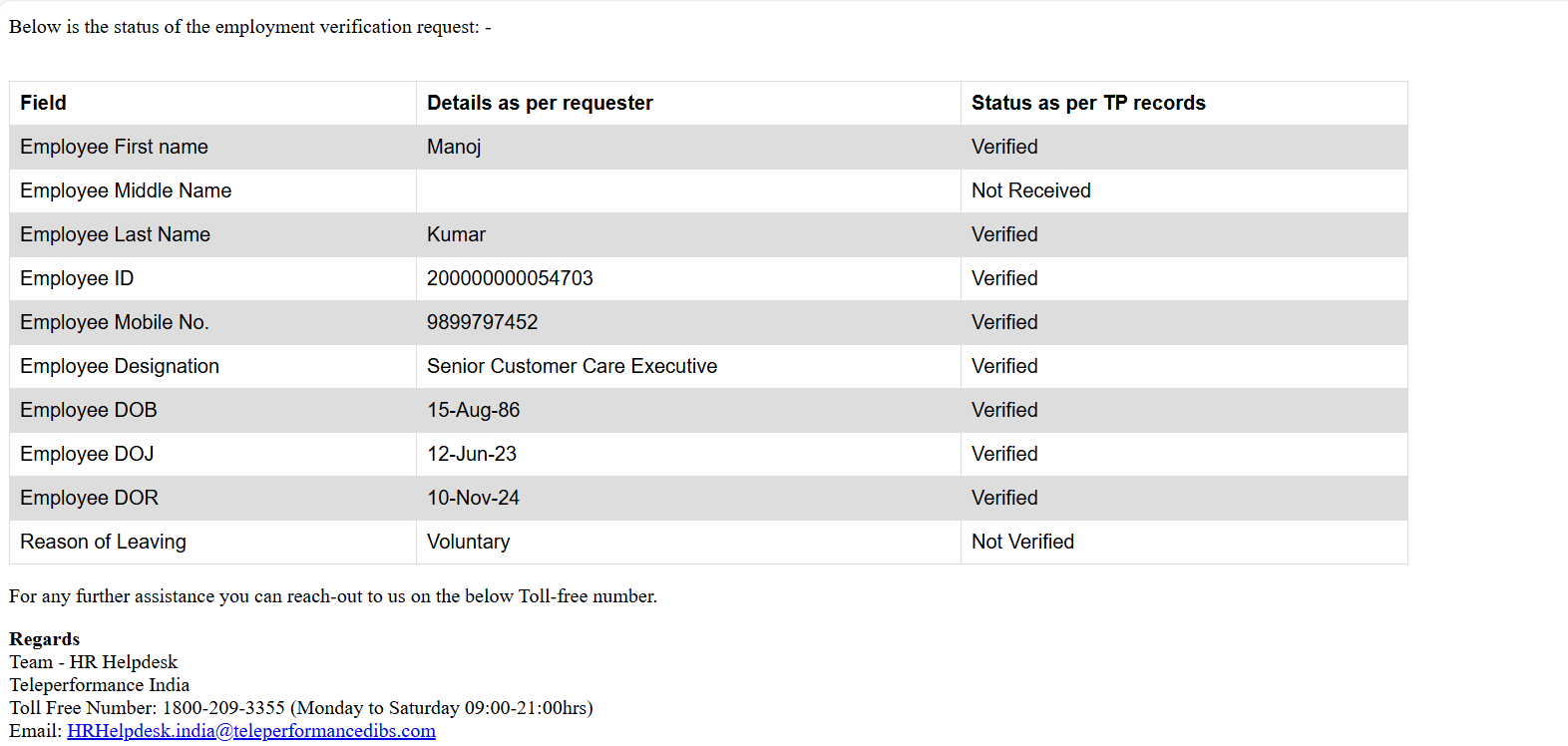
Task: Click the relieving date 10-Nov-24
Action: pyautogui.click(x=473, y=498)
